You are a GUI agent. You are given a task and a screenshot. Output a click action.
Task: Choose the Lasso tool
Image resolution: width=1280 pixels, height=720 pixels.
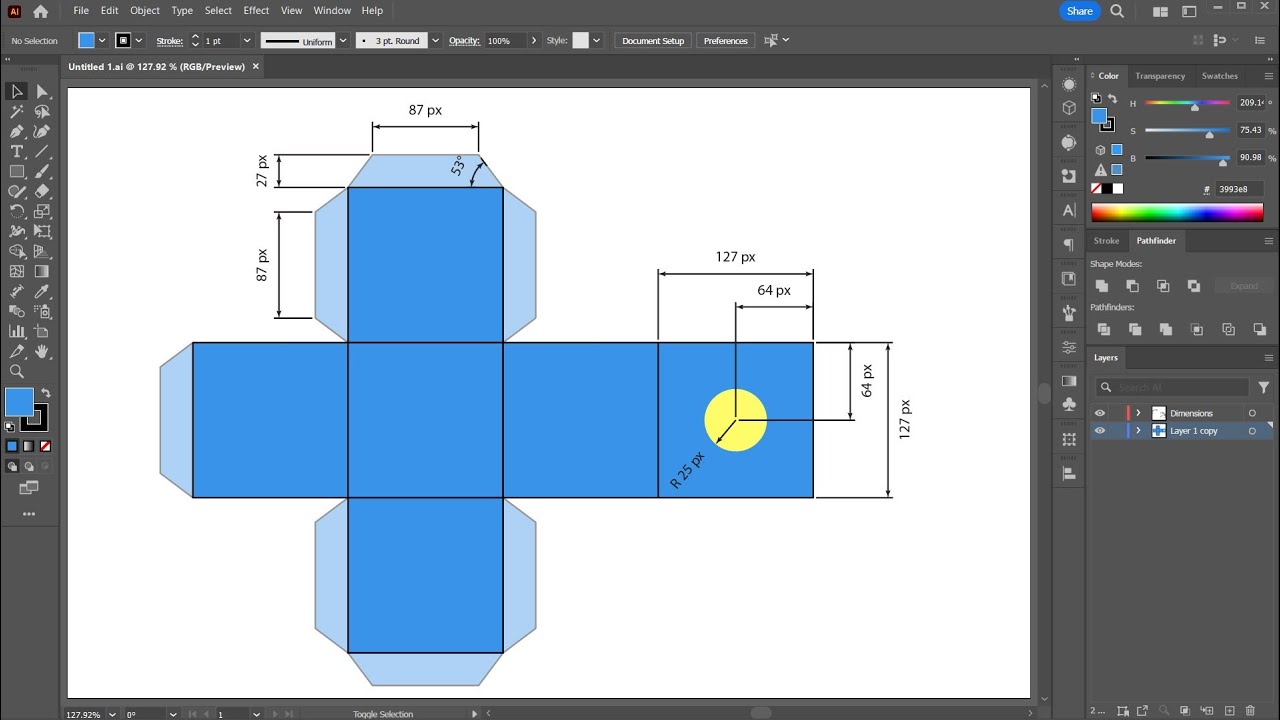(42, 111)
